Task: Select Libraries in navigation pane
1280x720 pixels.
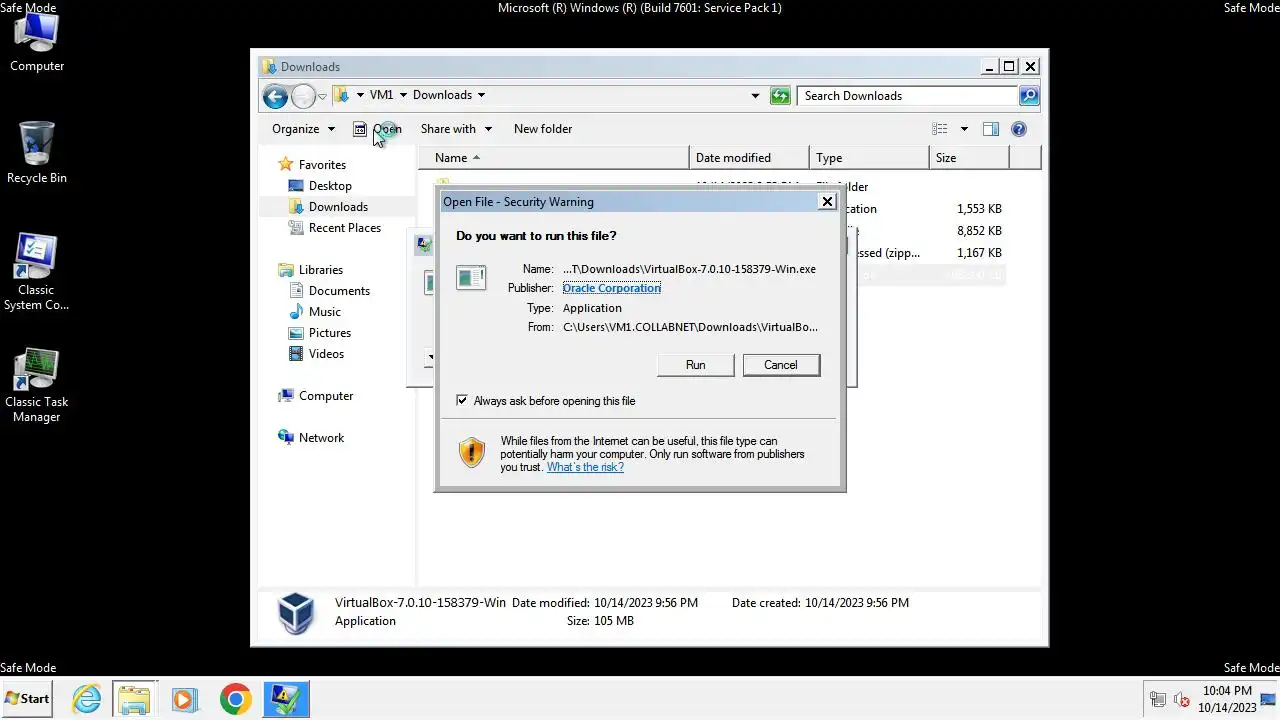Action: point(320,270)
